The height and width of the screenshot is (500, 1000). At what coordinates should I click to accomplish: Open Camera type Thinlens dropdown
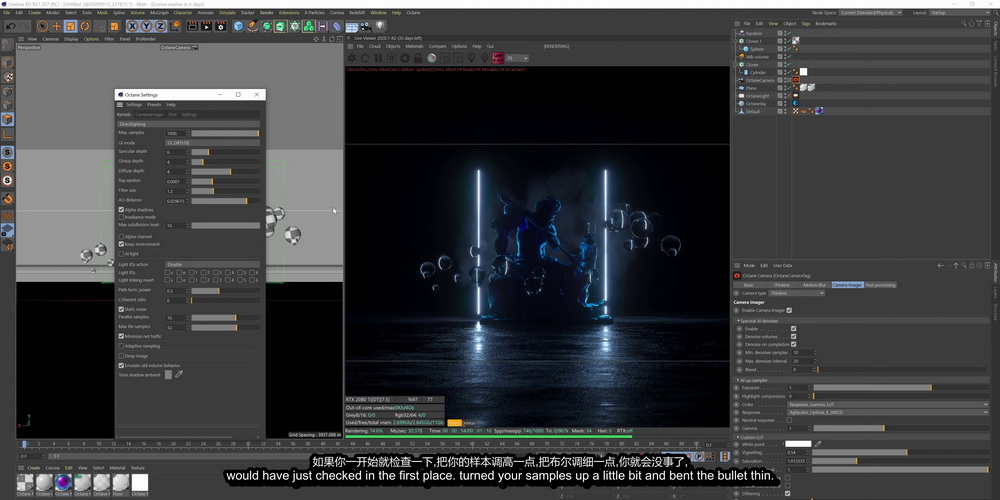pos(797,293)
